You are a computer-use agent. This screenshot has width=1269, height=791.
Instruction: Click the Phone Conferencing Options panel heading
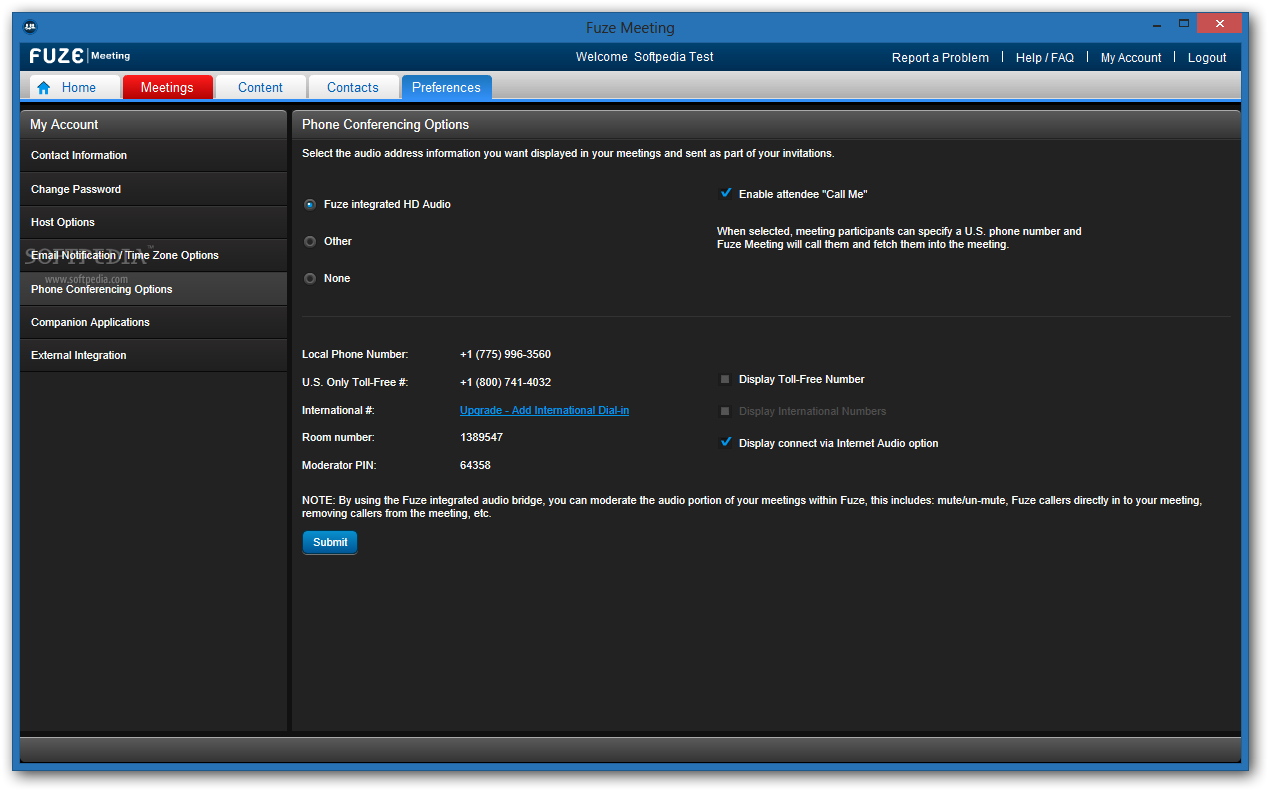pyautogui.click(x=385, y=124)
